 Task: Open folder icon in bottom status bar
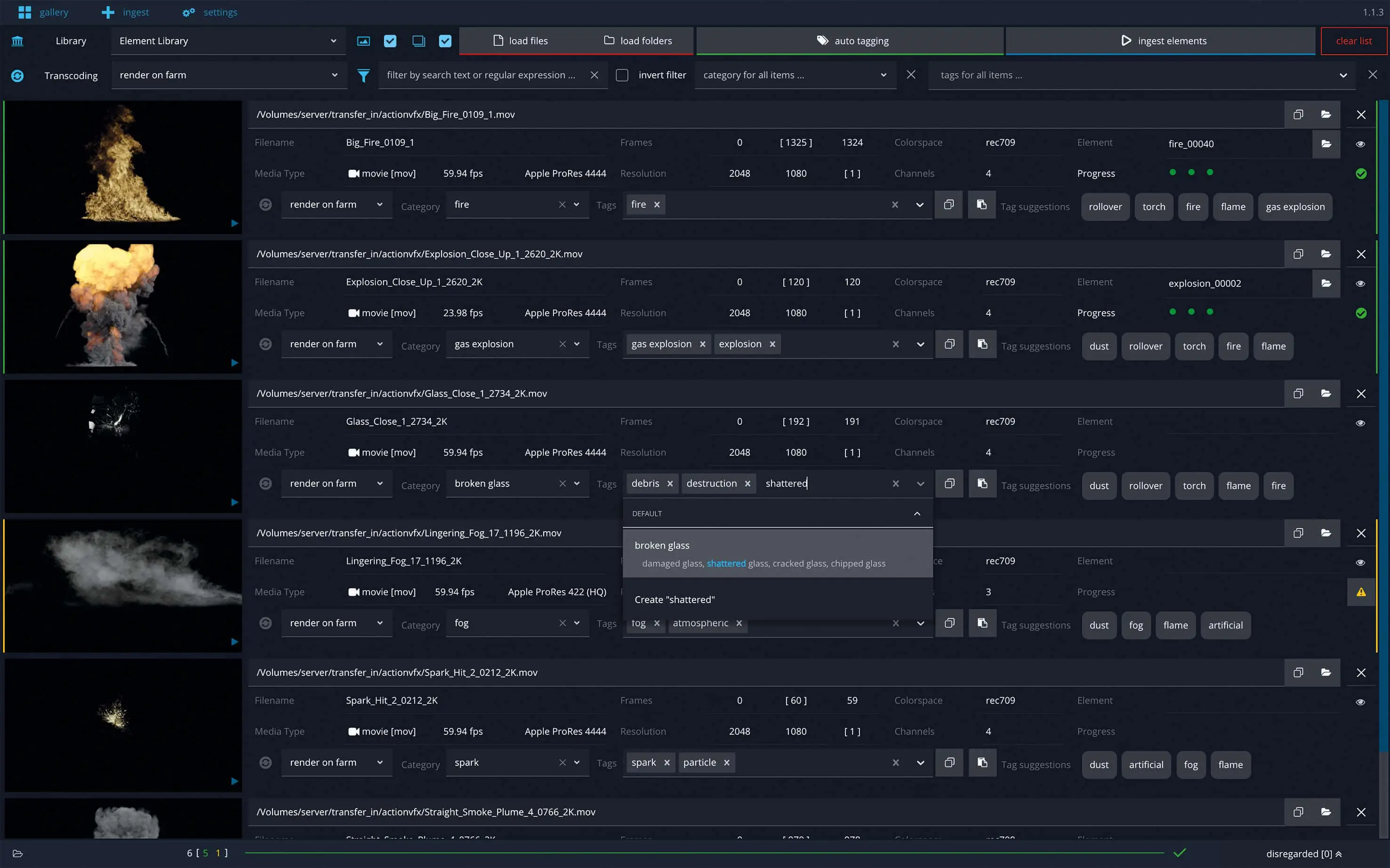click(x=17, y=853)
